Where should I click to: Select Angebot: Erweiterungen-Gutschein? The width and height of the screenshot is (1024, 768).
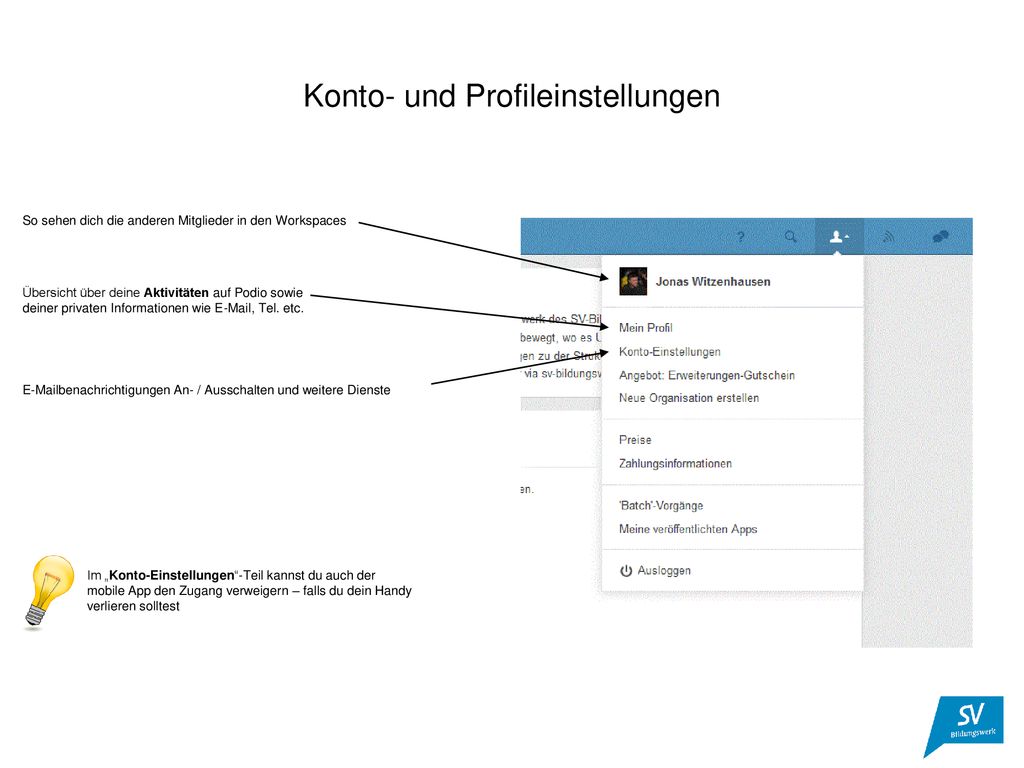pyautogui.click(x=707, y=376)
